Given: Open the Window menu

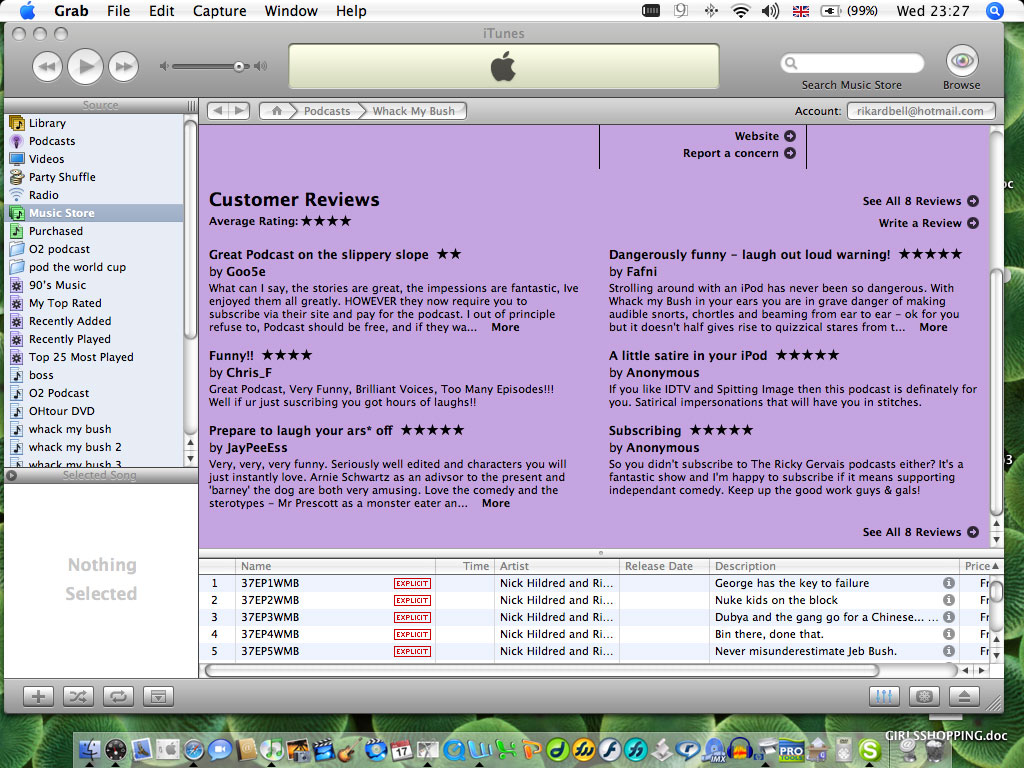Looking at the screenshot, I should (x=291, y=11).
